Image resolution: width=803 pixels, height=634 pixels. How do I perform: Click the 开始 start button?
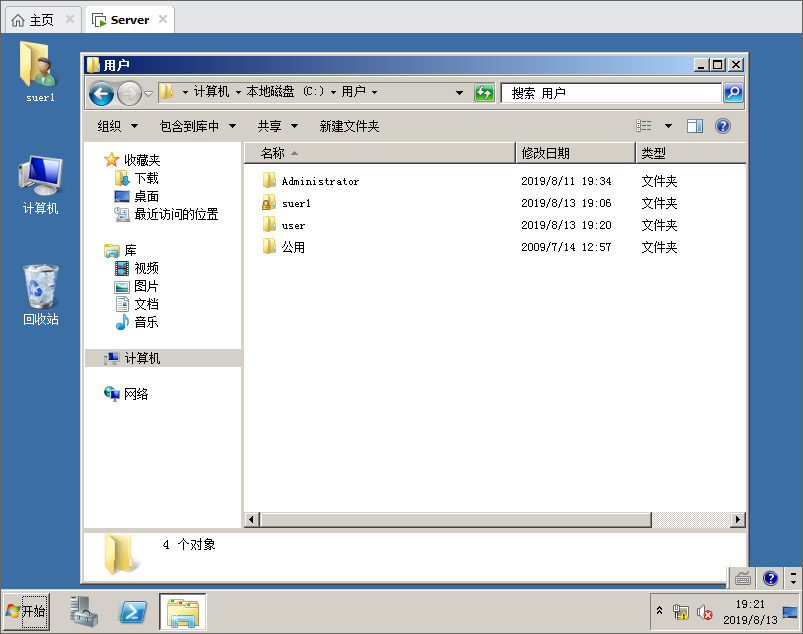coord(27,611)
